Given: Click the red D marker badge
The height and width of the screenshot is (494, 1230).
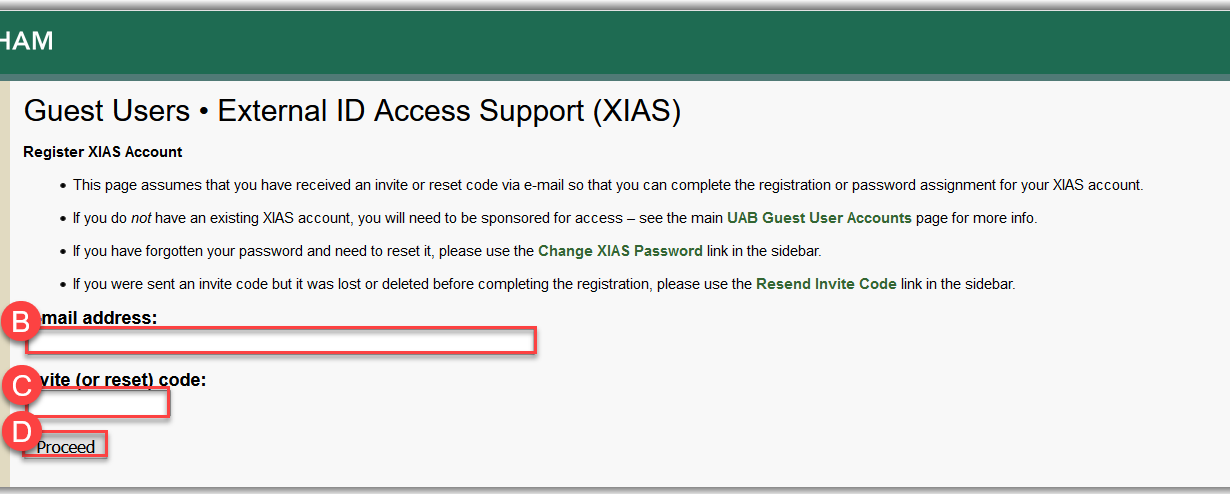Looking at the screenshot, I should coord(20,432).
